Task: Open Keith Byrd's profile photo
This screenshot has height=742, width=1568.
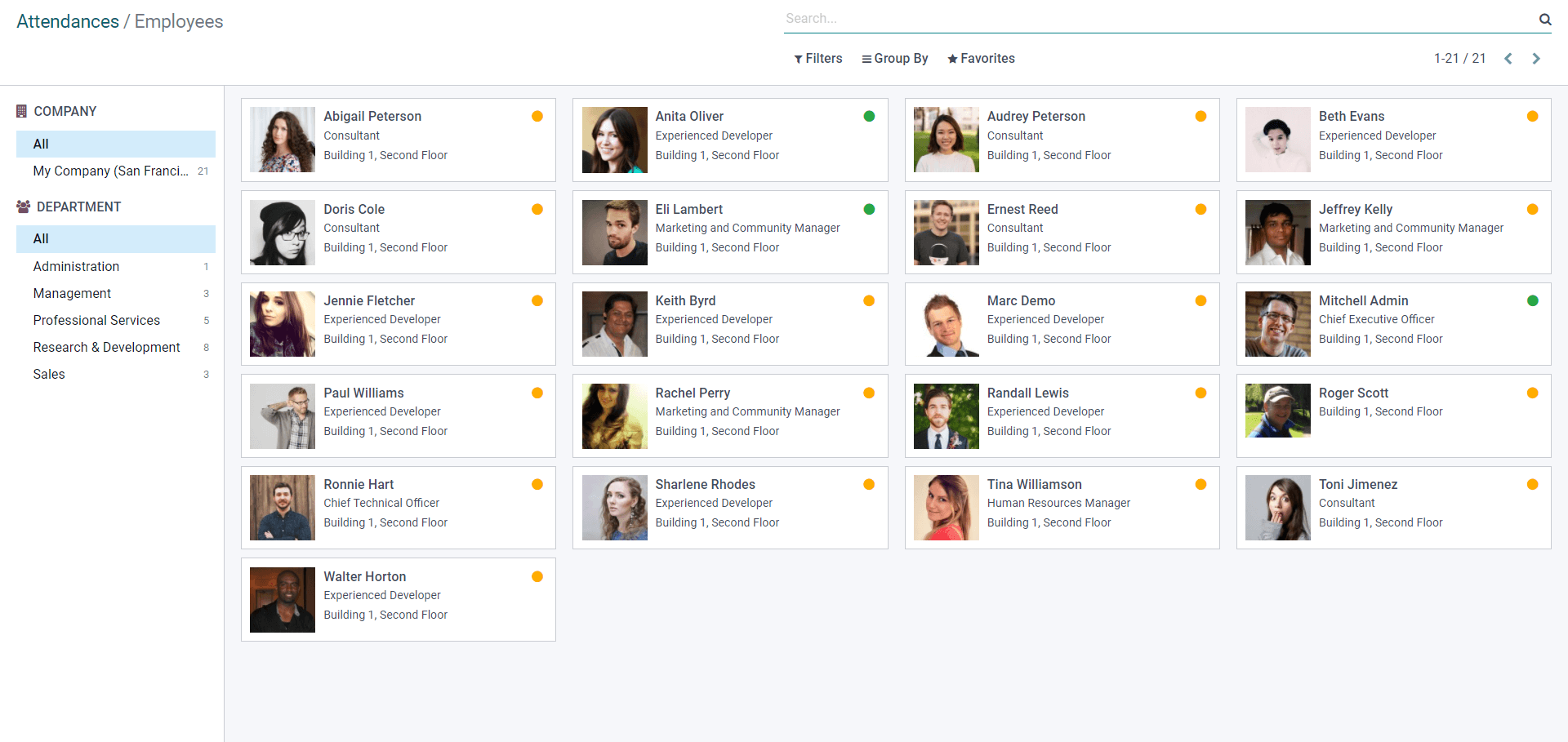Action: pos(614,324)
